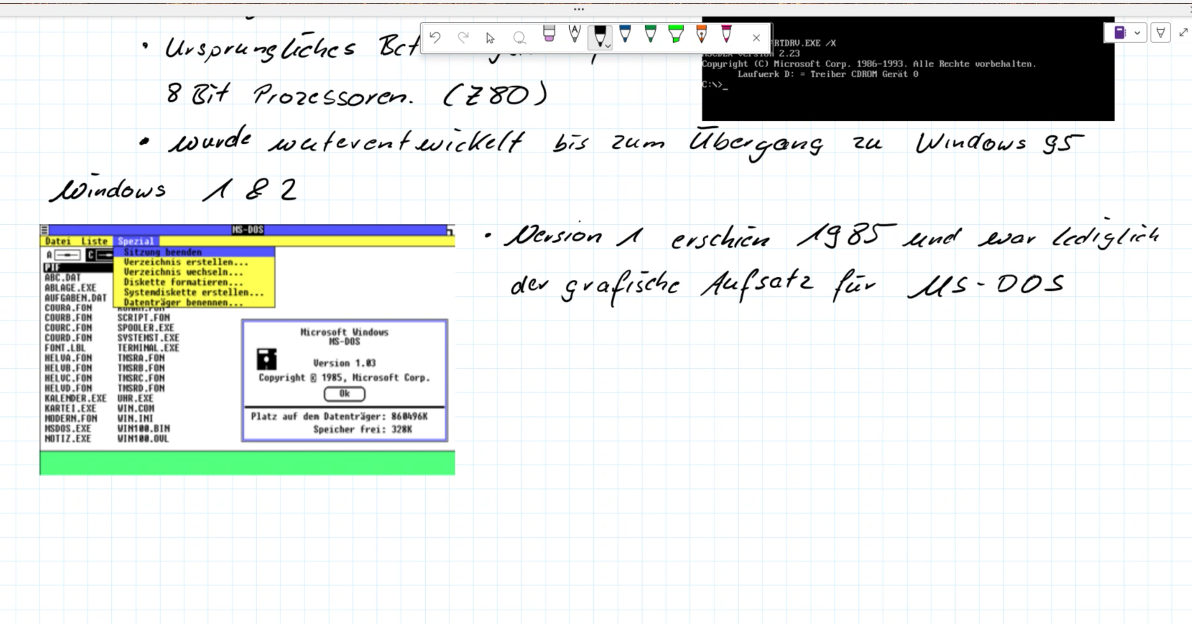Click 'Sitzung beenden' entry in the screenshot
Image resolution: width=1192 pixels, height=624 pixels.
click(x=163, y=252)
